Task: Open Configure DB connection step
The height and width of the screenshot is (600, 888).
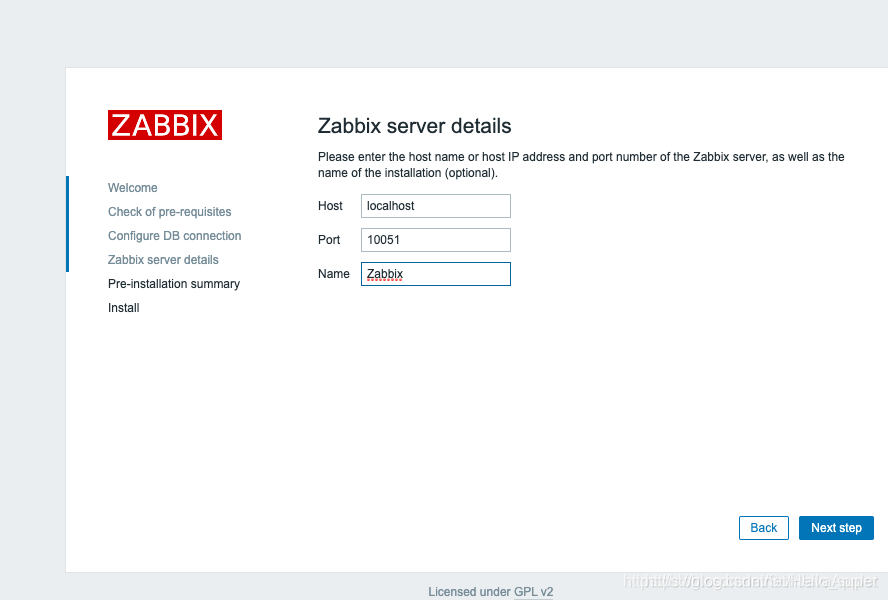Action: click(174, 236)
